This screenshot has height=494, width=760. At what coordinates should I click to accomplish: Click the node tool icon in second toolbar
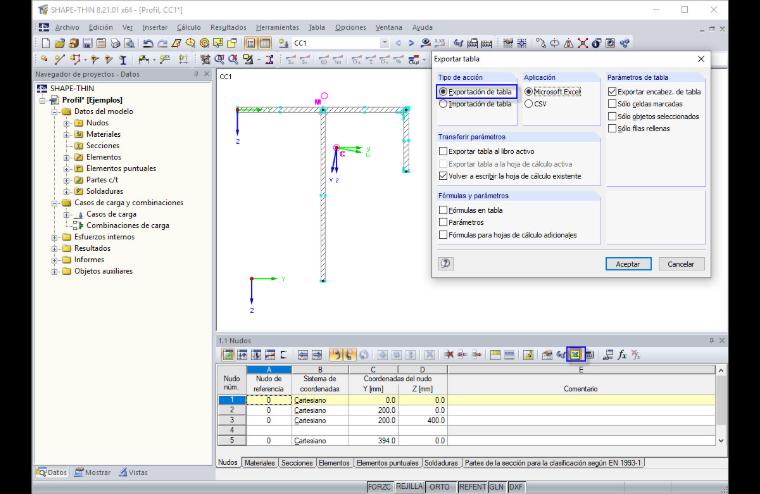coord(44,60)
